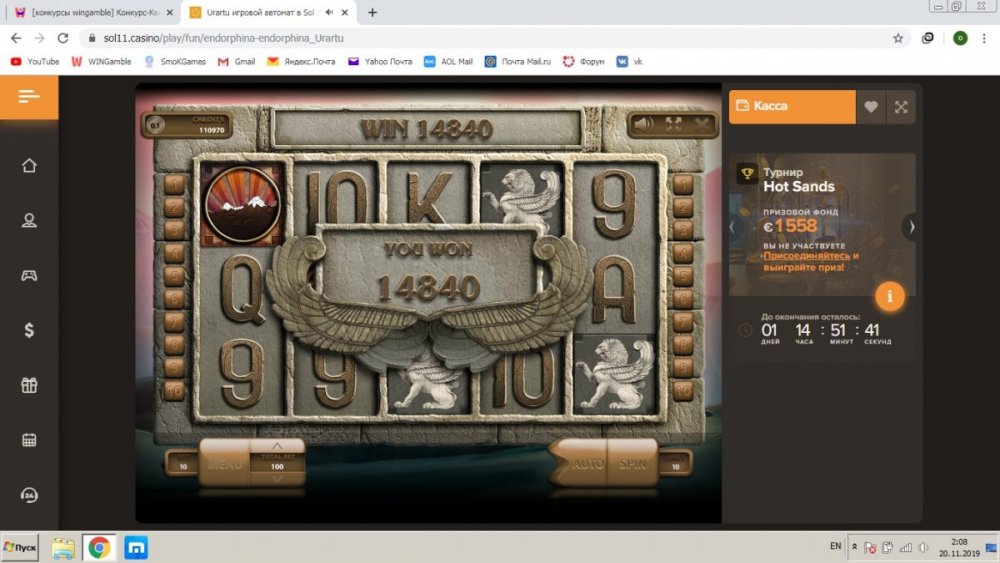
Task: Open the user profile sidebar icon
Action: [29, 220]
